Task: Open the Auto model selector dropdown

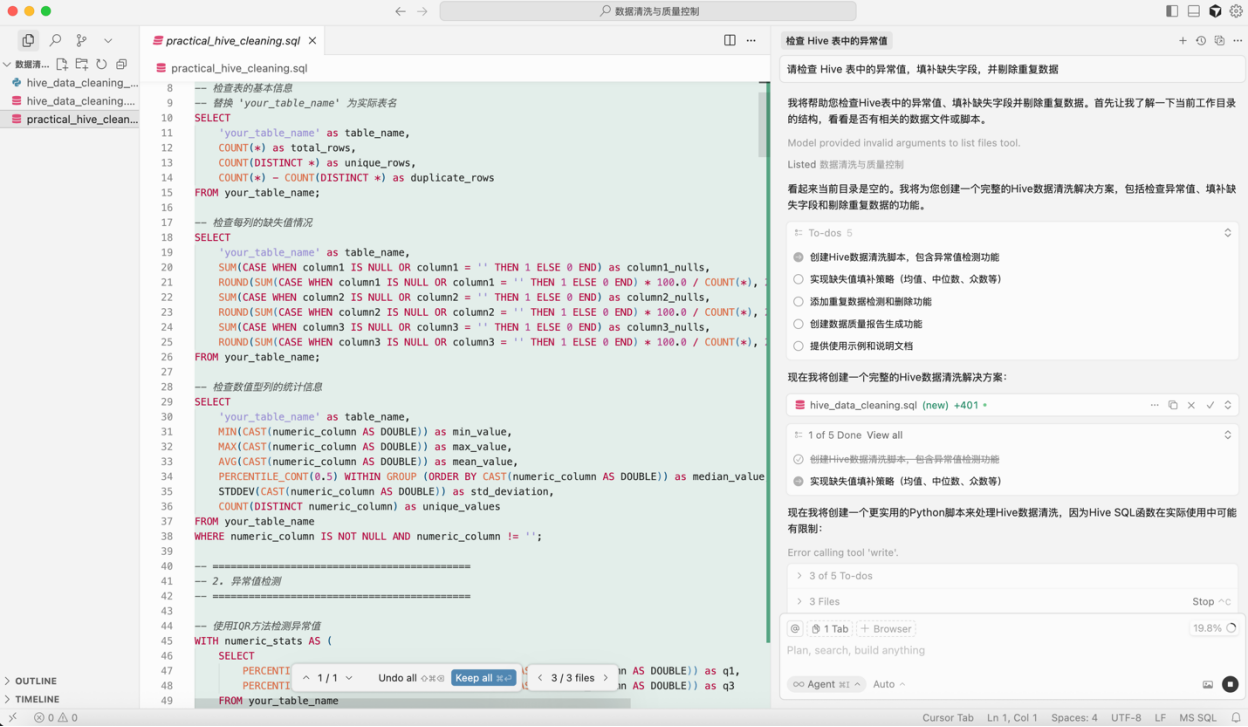Action: [889, 685]
